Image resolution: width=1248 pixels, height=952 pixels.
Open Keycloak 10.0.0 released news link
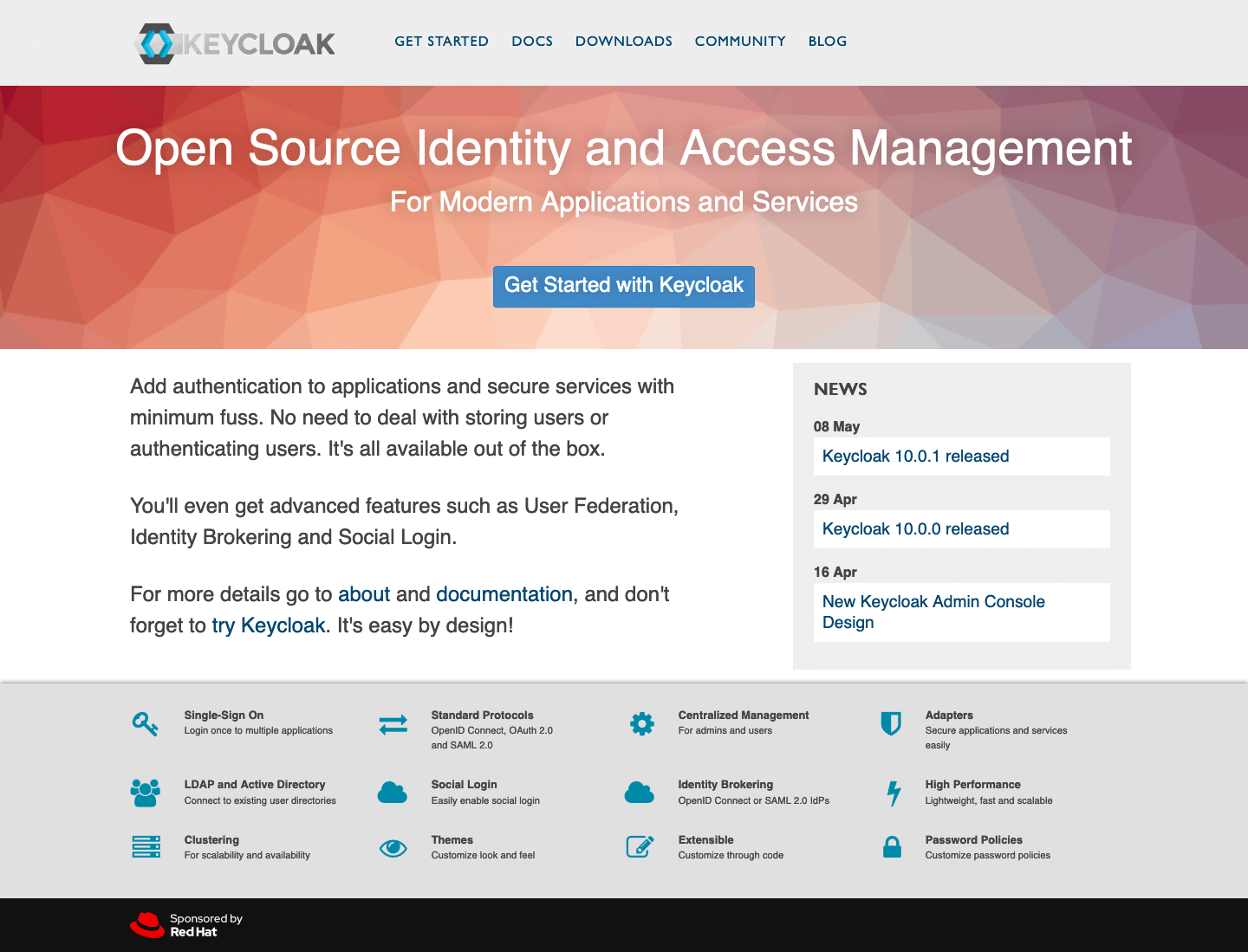pos(915,529)
